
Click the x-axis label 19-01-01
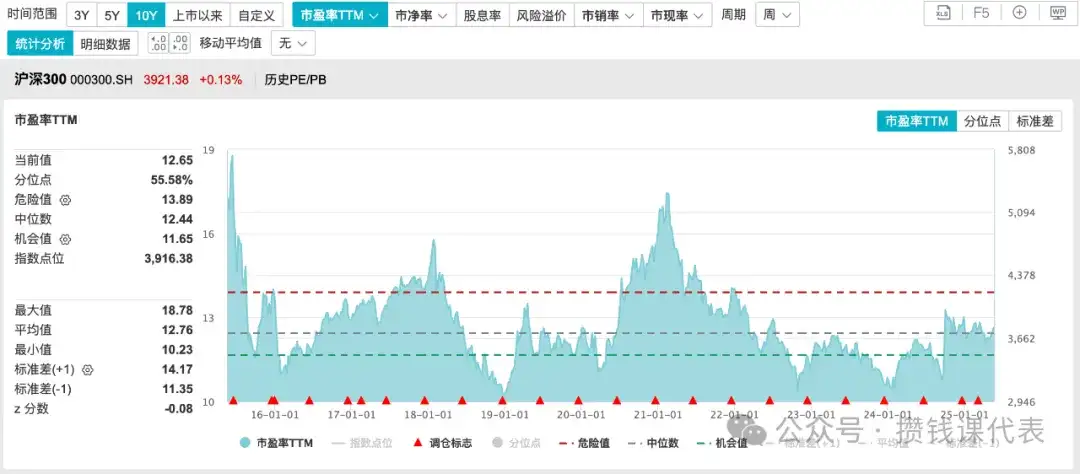pyautogui.click(x=504, y=415)
